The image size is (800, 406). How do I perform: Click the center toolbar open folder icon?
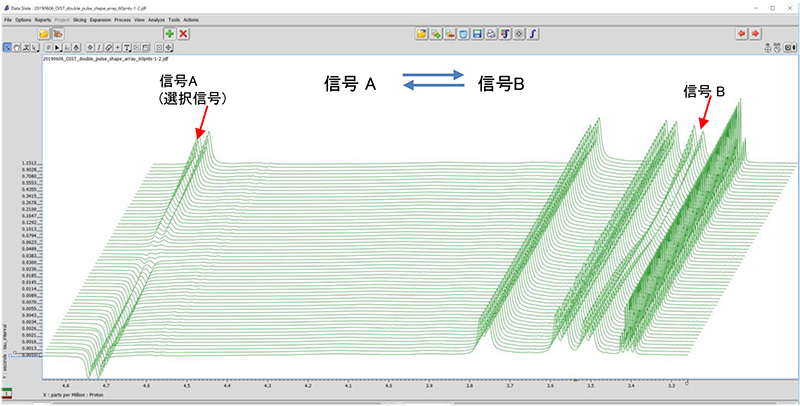(x=421, y=34)
